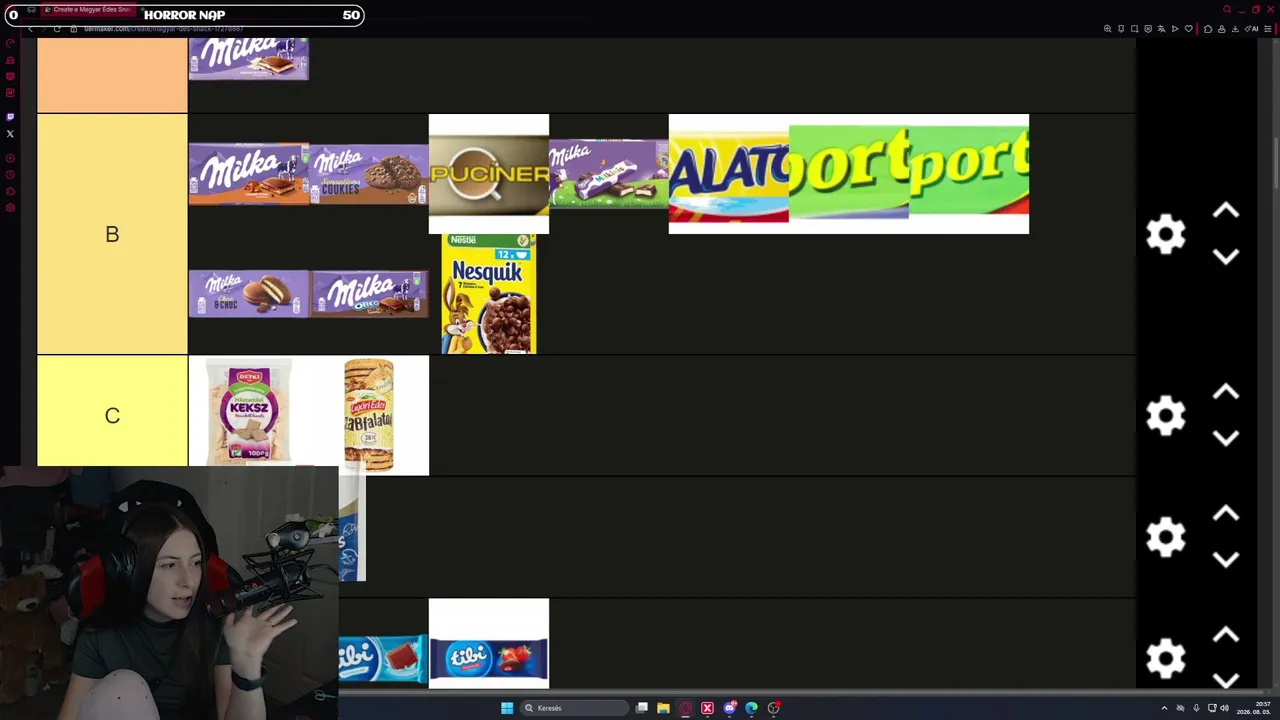The height and width of the screenshot is (720, 1280).
Task: Take a snapshot with the capture icon
Action: click(x=1134, y=29)
